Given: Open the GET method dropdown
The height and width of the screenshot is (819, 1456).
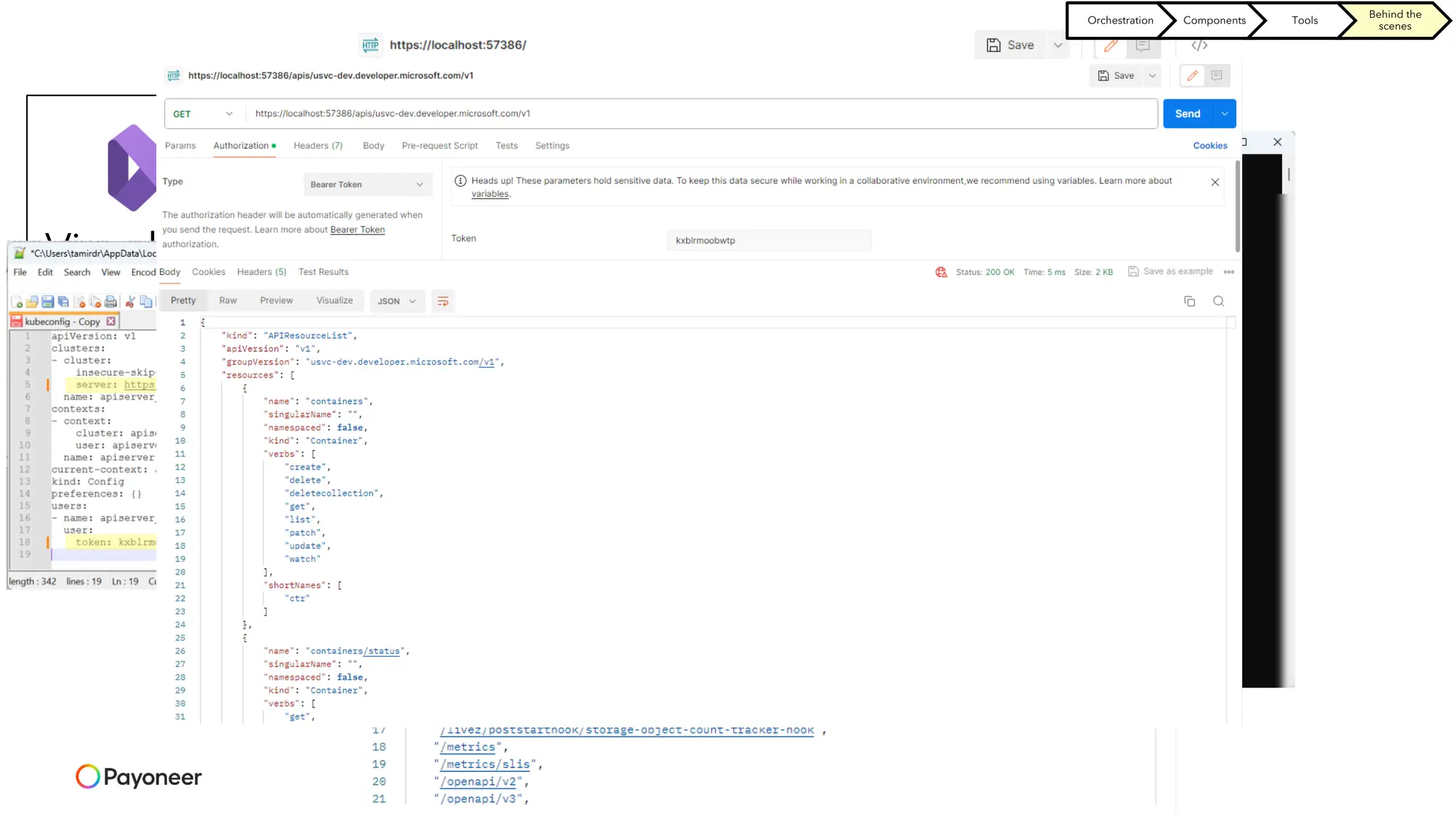Looking at the screenshot, I should click(x=204, y=114).
